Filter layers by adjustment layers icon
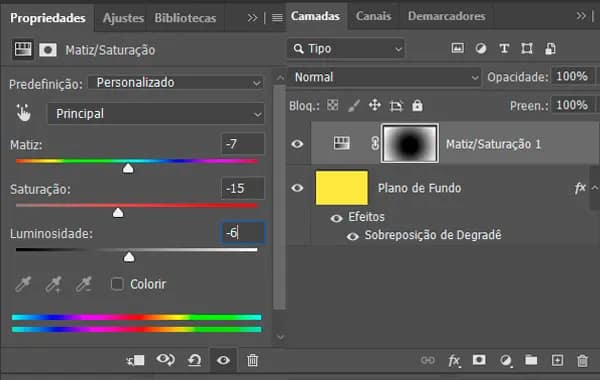600x380 pixels. point(481,49)
